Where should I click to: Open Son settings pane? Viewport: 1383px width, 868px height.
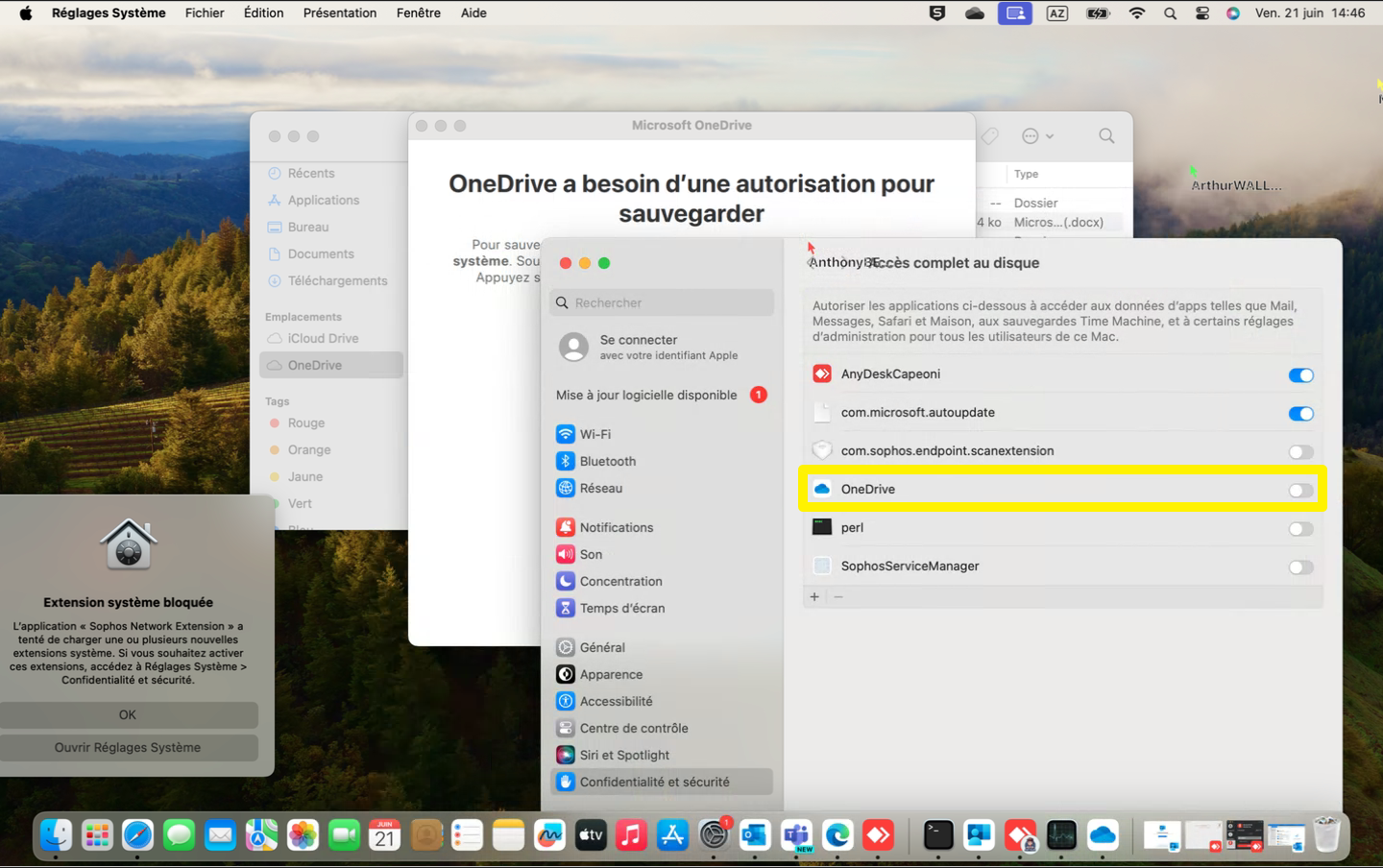pyautogui.click(x=662, y=554)
